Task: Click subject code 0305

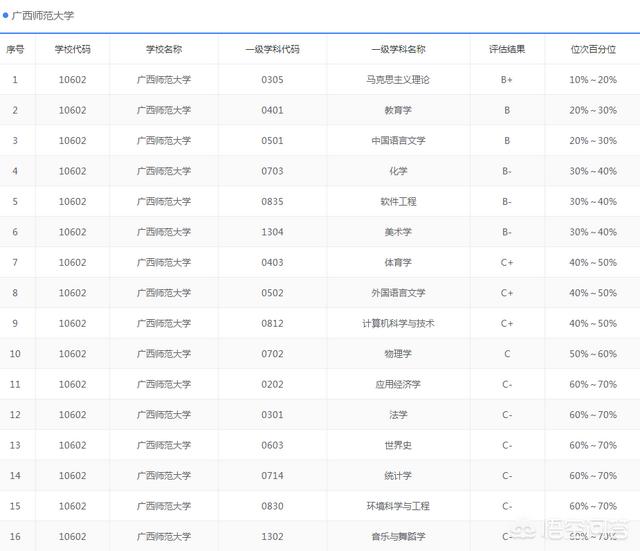Action: [x=272, y=80]
